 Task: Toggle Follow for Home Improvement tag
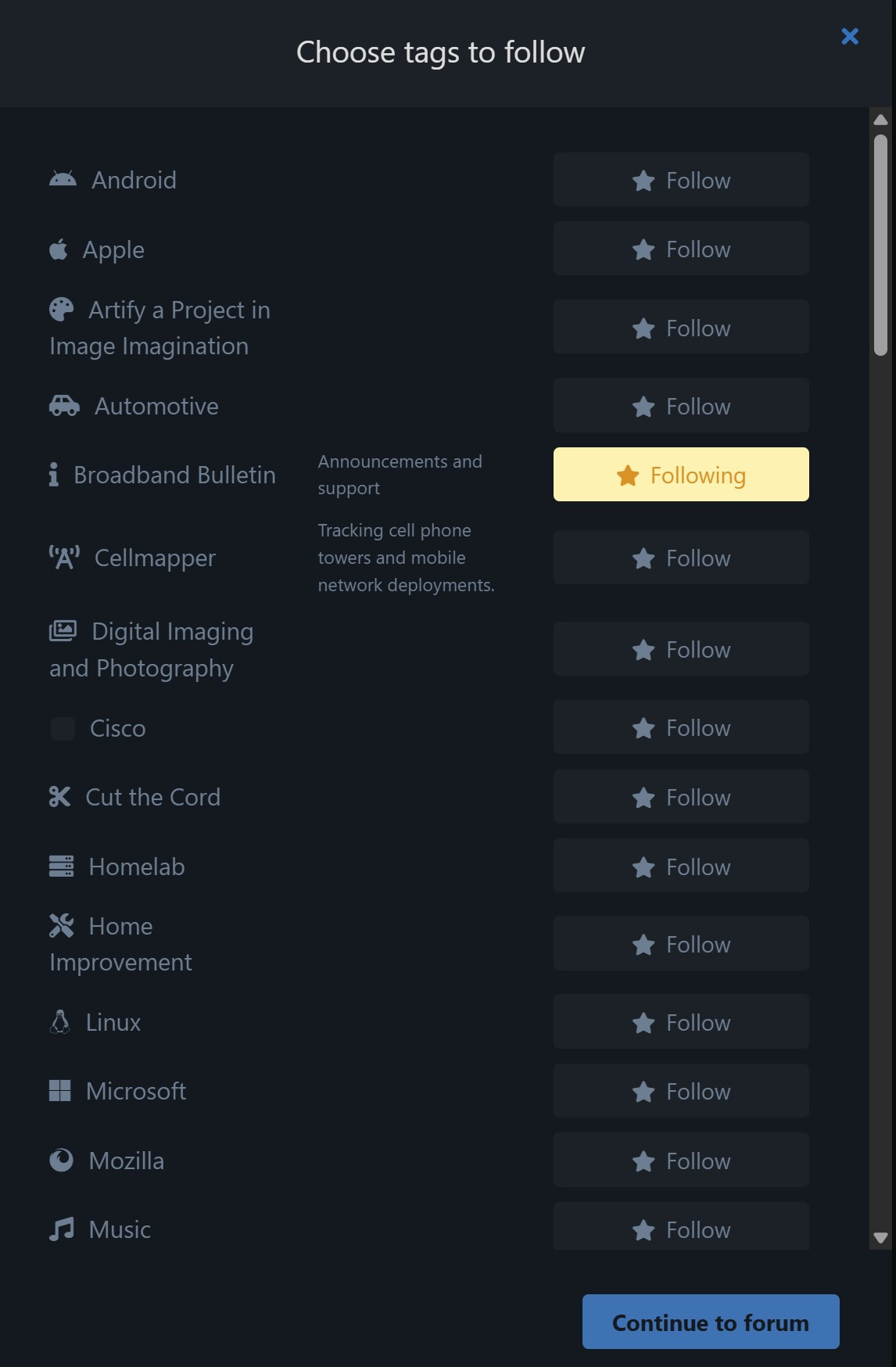click(x=681, y=943)
